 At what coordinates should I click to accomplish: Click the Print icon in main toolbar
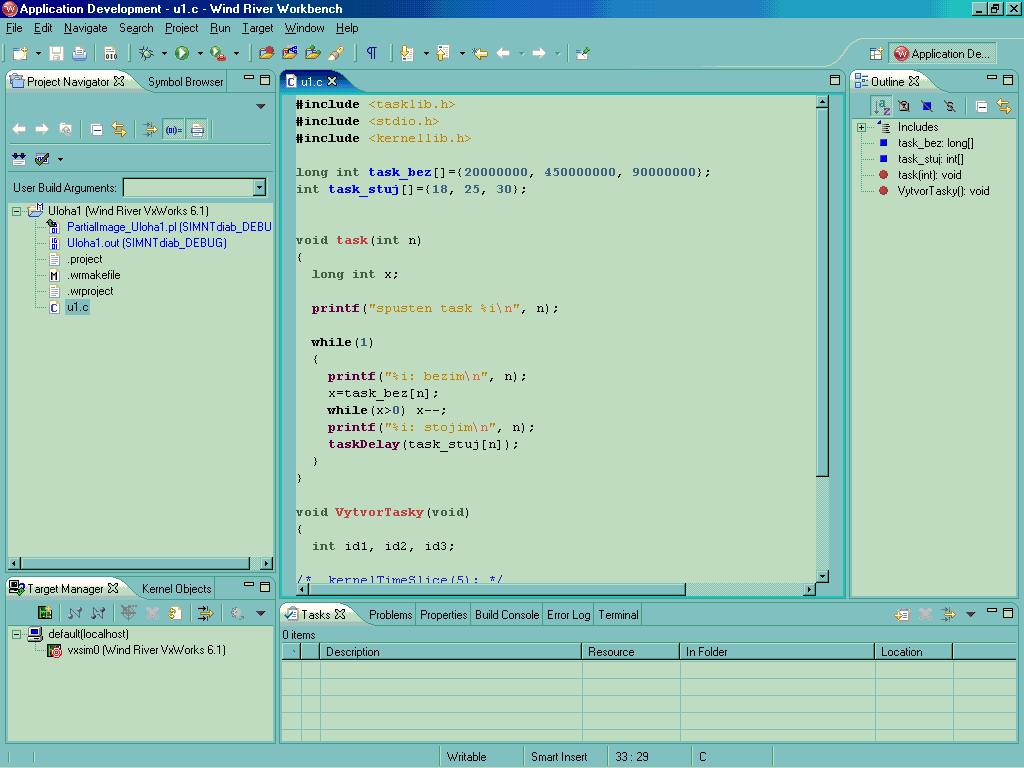pos(79,53)
